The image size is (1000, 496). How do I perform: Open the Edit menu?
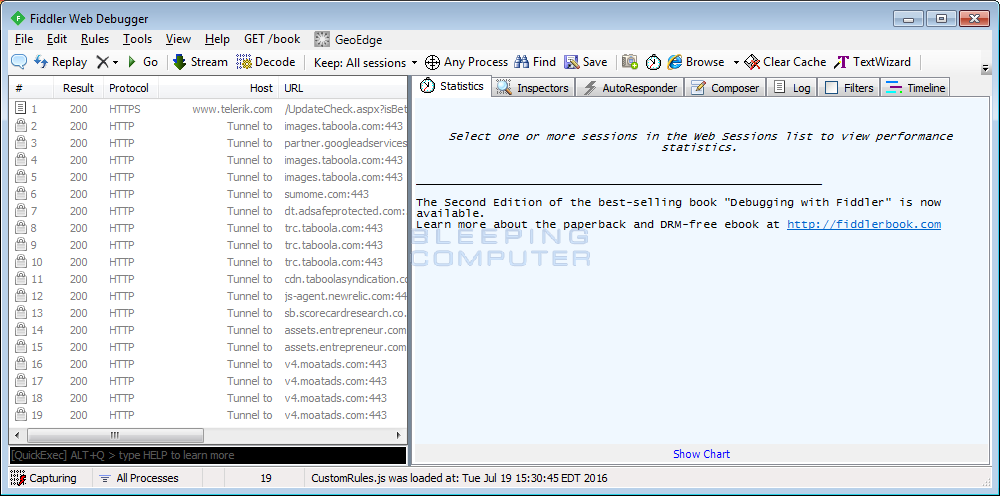tap(57, 39)
